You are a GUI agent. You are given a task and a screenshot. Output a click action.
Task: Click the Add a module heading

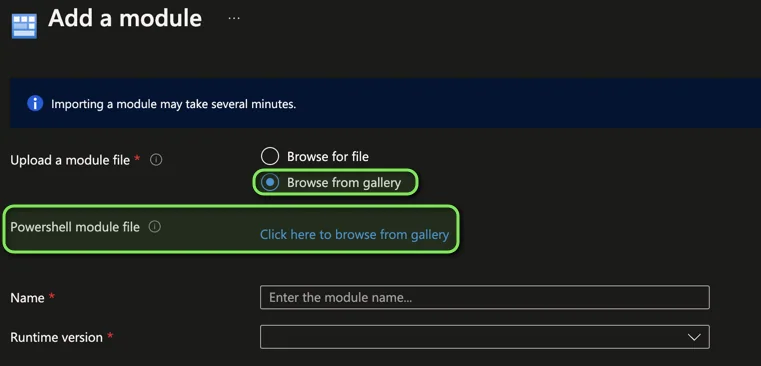tap(125, 18)
